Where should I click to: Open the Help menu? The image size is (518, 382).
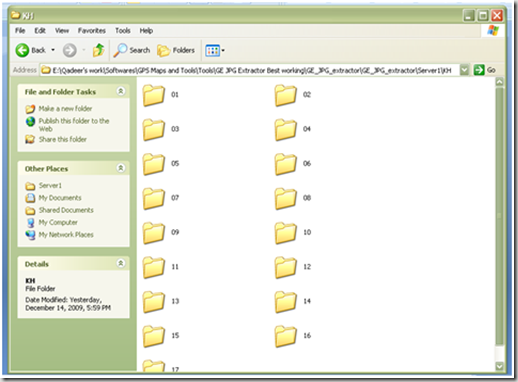(x=146, y=31)
